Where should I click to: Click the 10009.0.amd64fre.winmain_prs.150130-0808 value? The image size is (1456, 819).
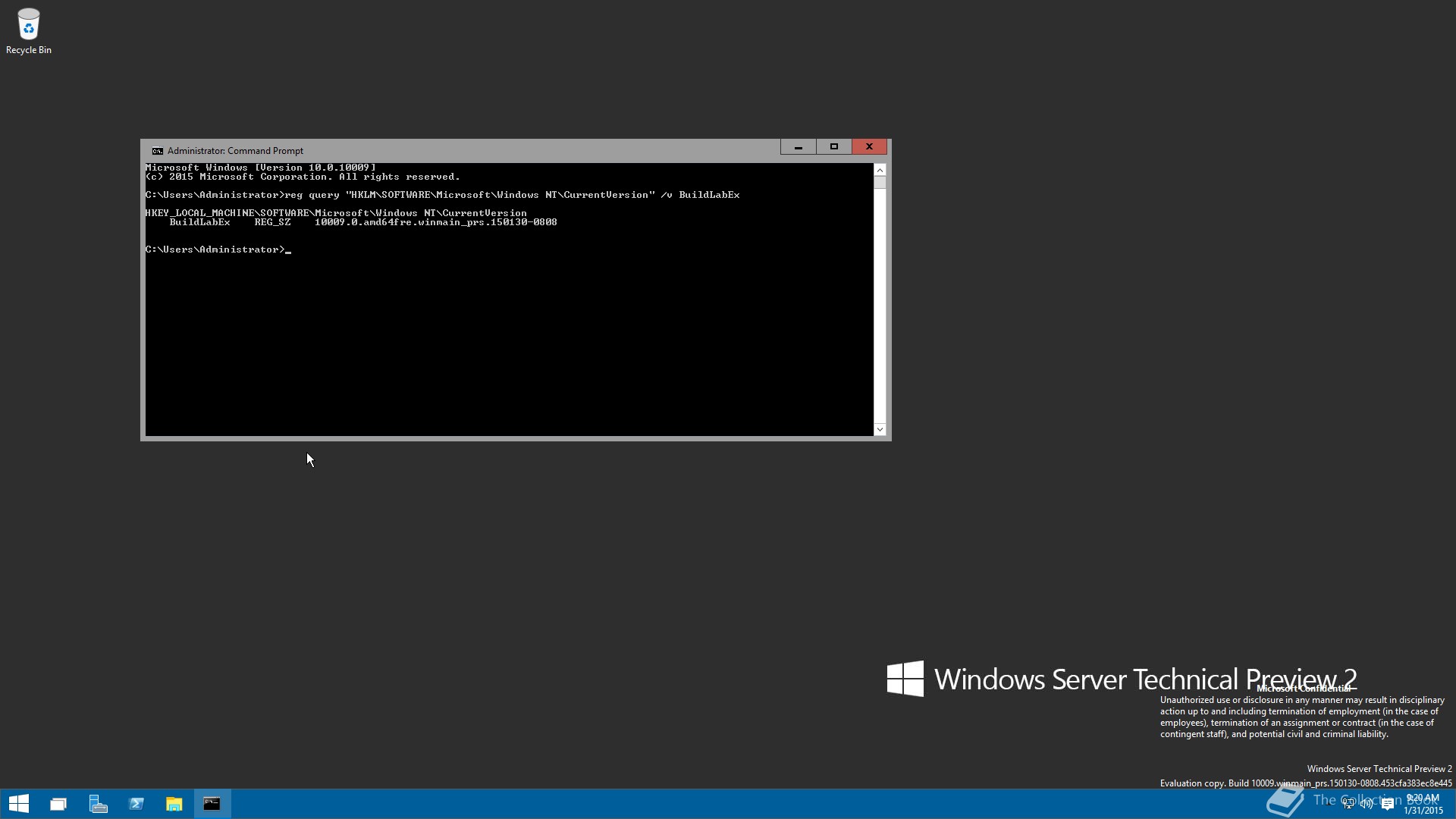(436, 222)
